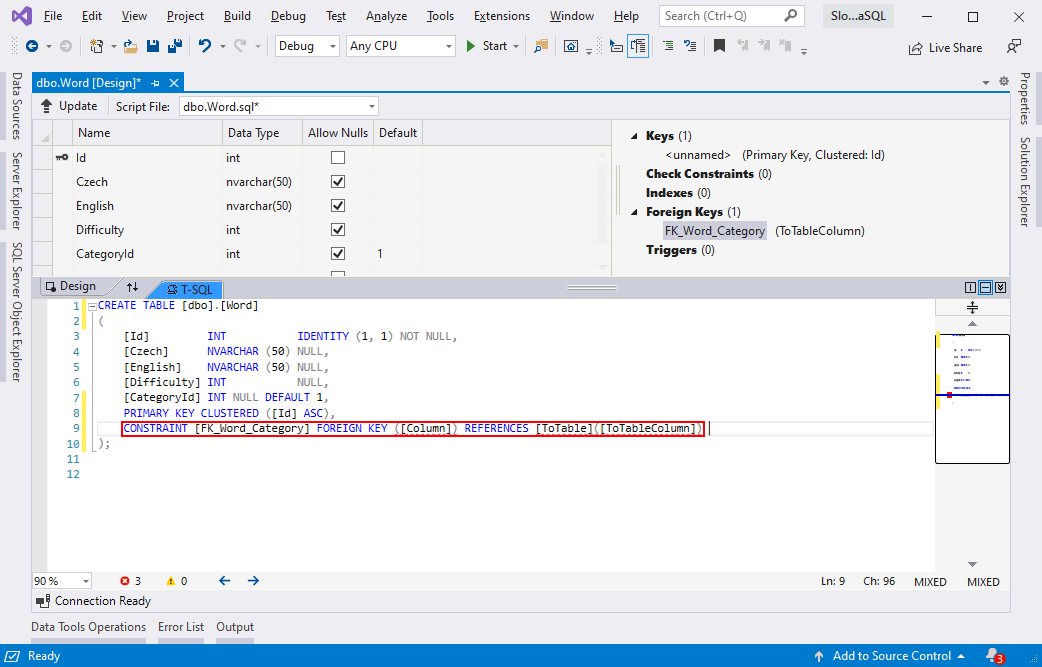Click the Navigate Backward arrow icon
The width and height of the screenshot is (1042, 667).
(32, 46)
